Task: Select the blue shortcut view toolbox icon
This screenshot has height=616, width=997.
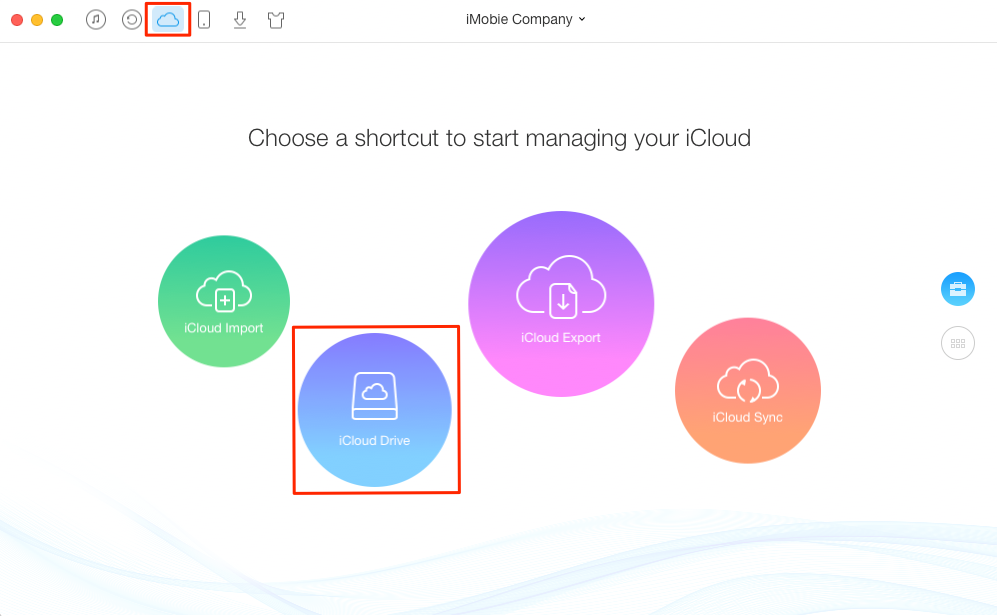Action: tap(958, 289)
